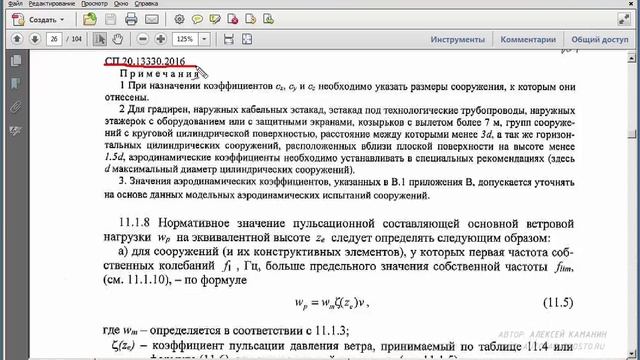Open attachments paperclip sidebar panel
The width and height of the screenshot is (640, 360).
(16, 107)
